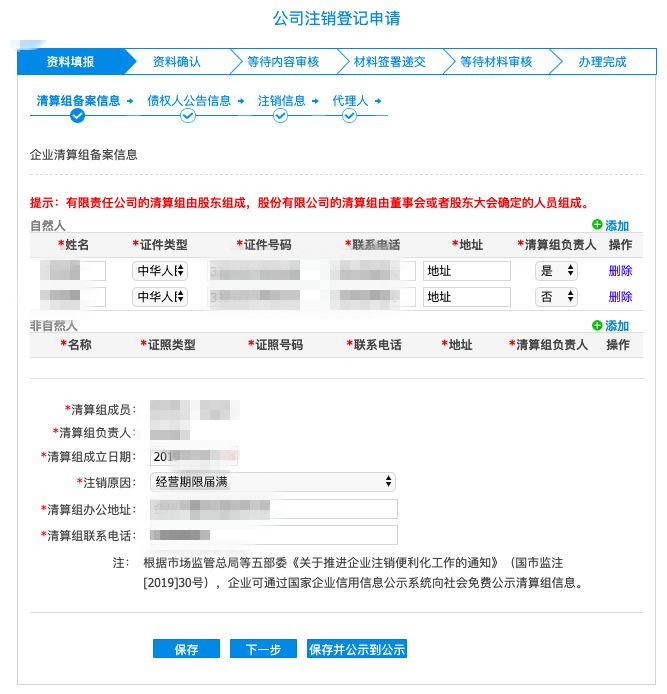
Task: Open the 清算组负责人 dropdown showing 否
Action: click(556, 297)
